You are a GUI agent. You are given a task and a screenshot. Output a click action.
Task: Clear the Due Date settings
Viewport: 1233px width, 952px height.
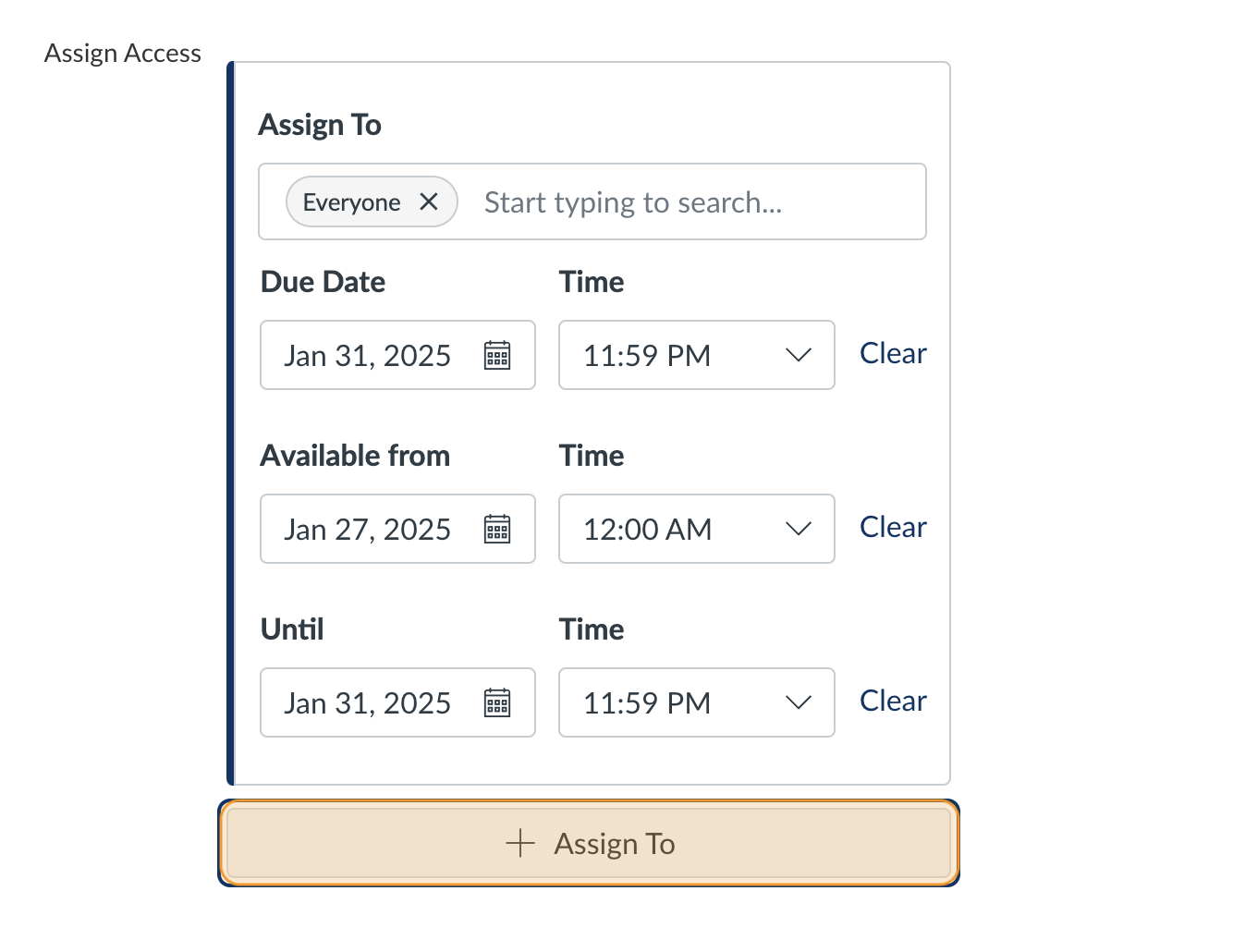(892, 353)
